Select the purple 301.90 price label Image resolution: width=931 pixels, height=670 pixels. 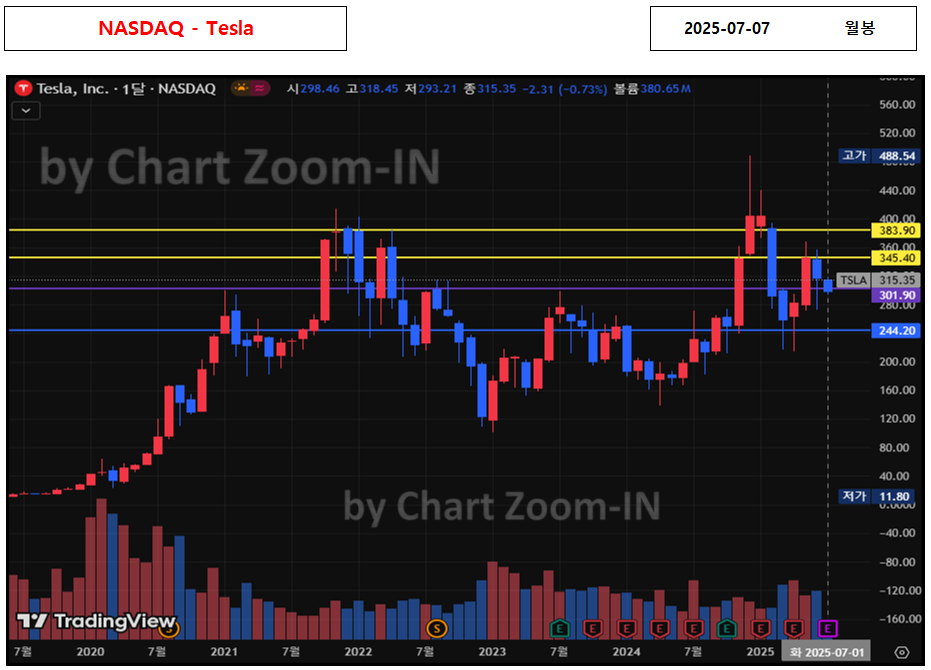coord(897,295)
